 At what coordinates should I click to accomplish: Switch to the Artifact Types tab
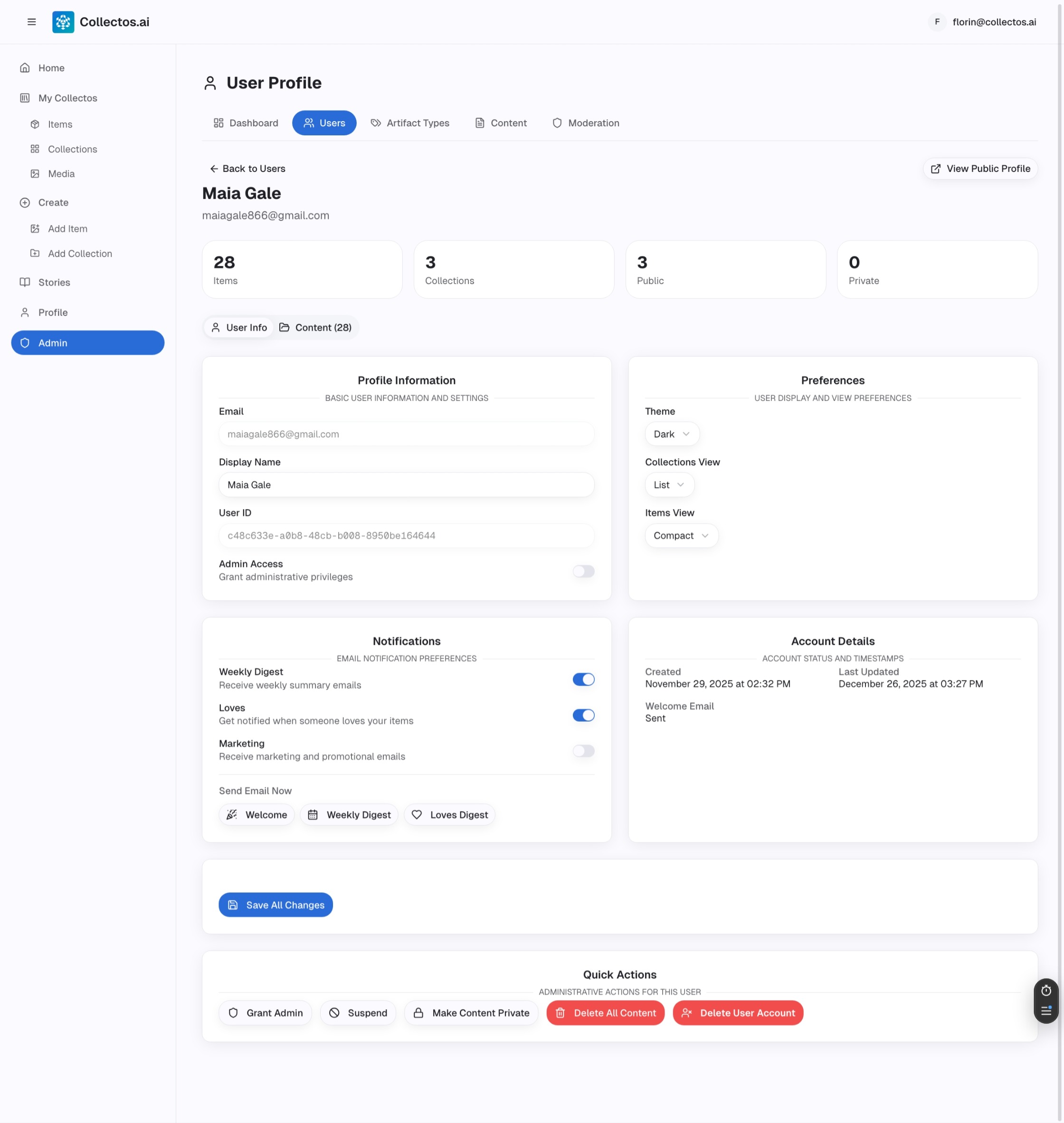409,123
